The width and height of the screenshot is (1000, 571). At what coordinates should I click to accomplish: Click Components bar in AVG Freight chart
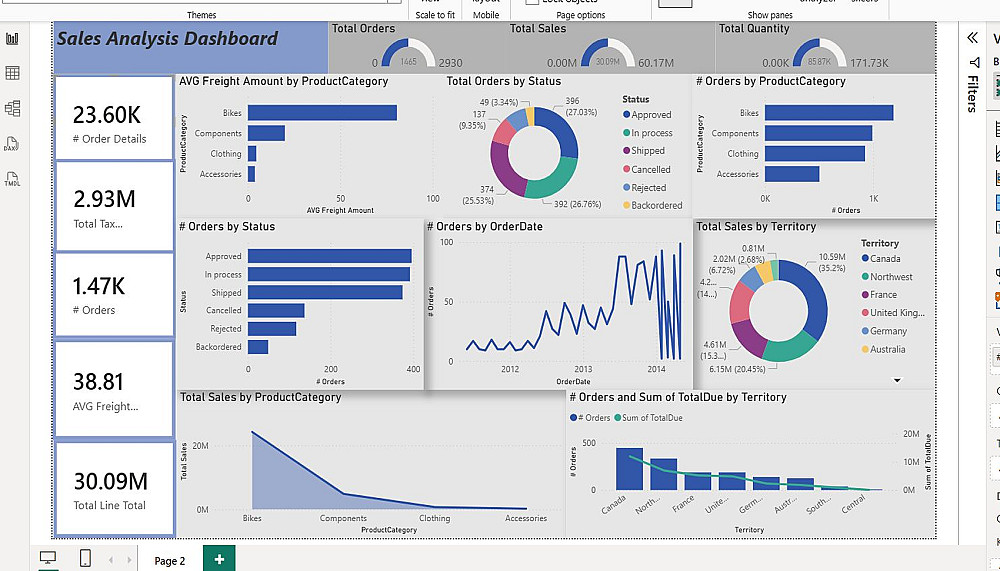266,133
